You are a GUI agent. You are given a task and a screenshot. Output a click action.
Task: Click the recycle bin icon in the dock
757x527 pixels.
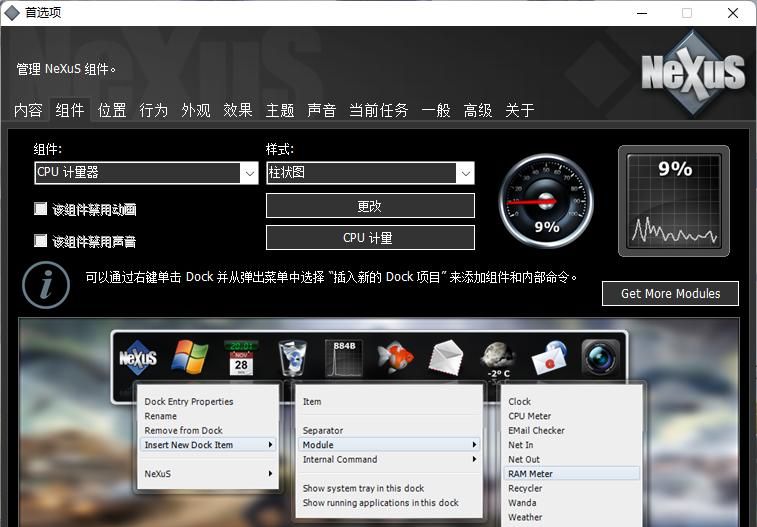click(x=293, y=358)
